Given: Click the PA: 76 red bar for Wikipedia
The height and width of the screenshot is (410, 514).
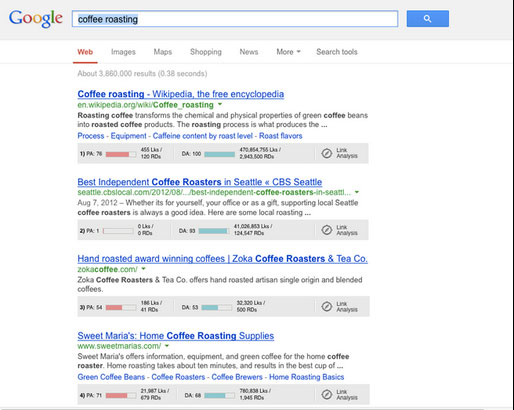Looking at the screenshot, I should click(x=121, y=154).
